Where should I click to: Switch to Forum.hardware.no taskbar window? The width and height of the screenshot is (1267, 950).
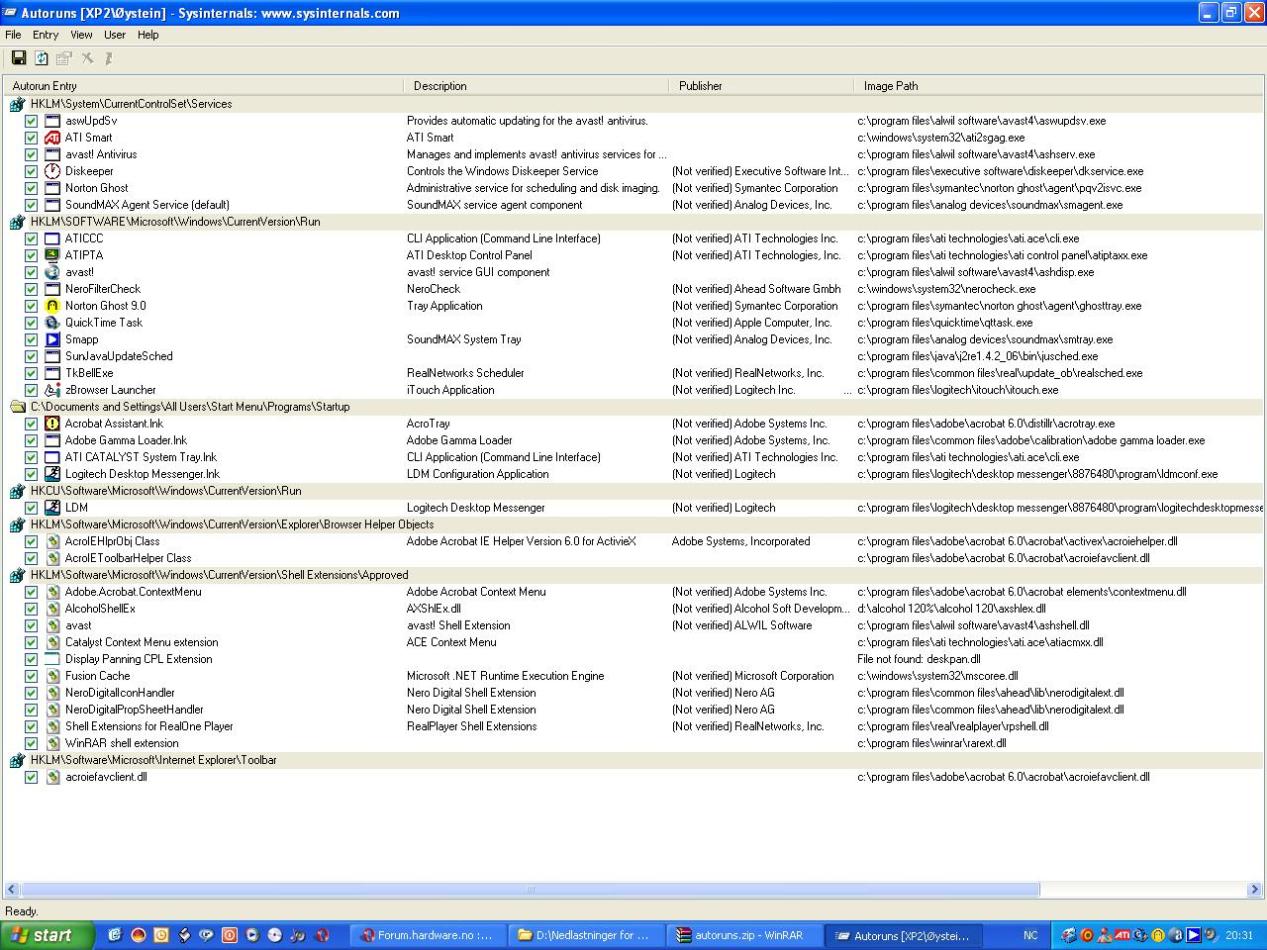coord(428,936)
